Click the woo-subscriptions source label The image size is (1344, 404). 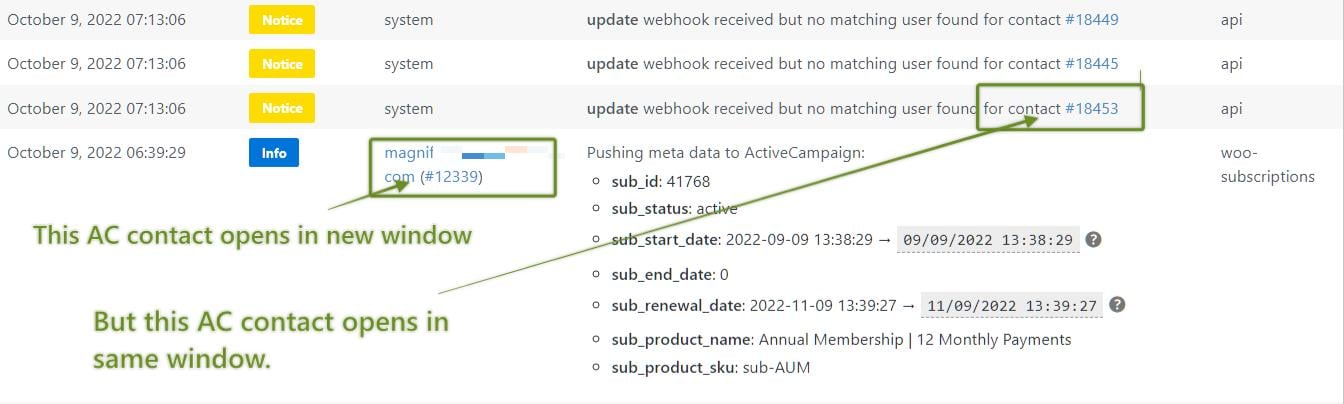pyautogui.click(x=1267, y=165)
